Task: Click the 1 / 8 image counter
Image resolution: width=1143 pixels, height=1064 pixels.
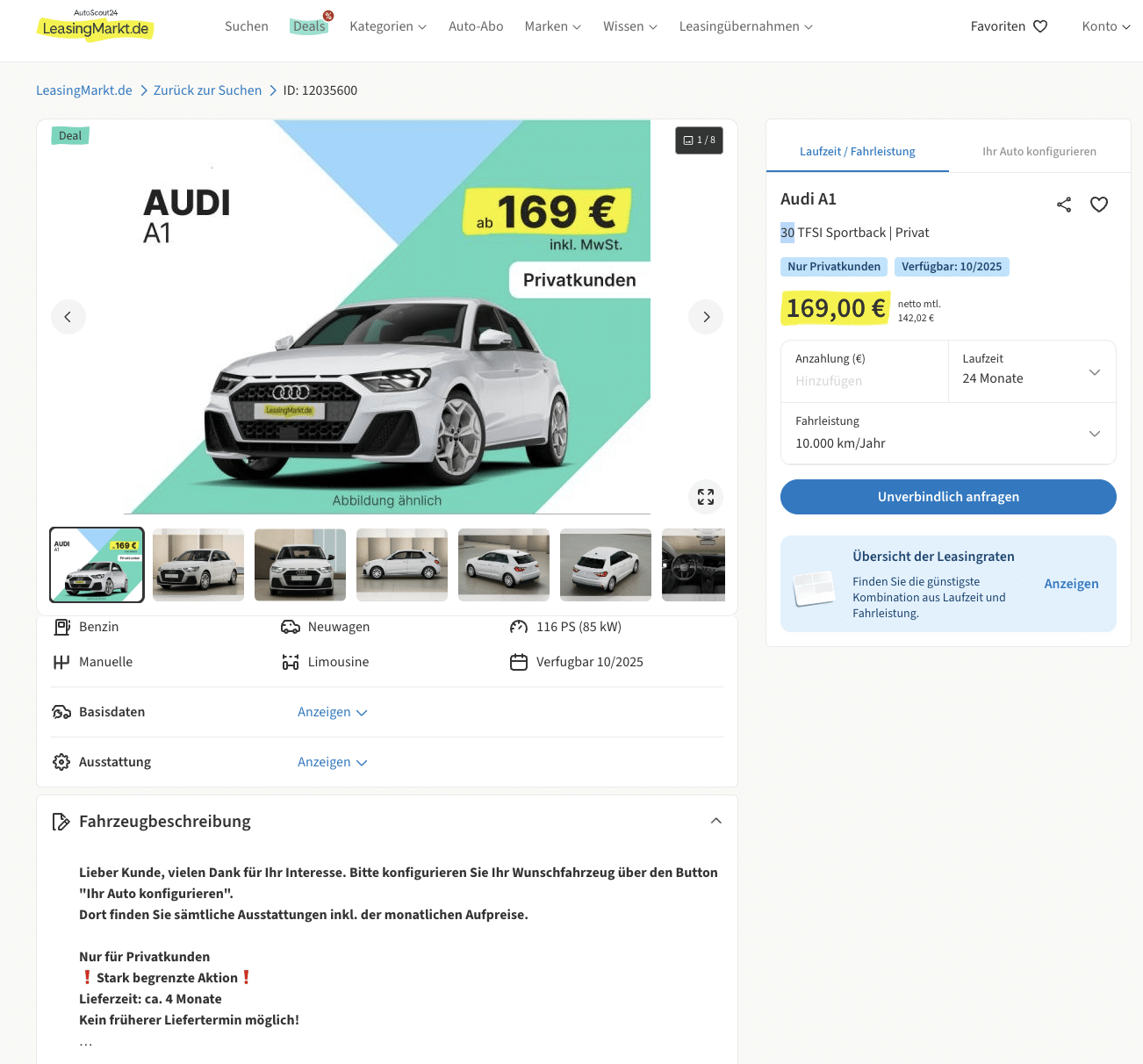Action: point(700,140)
